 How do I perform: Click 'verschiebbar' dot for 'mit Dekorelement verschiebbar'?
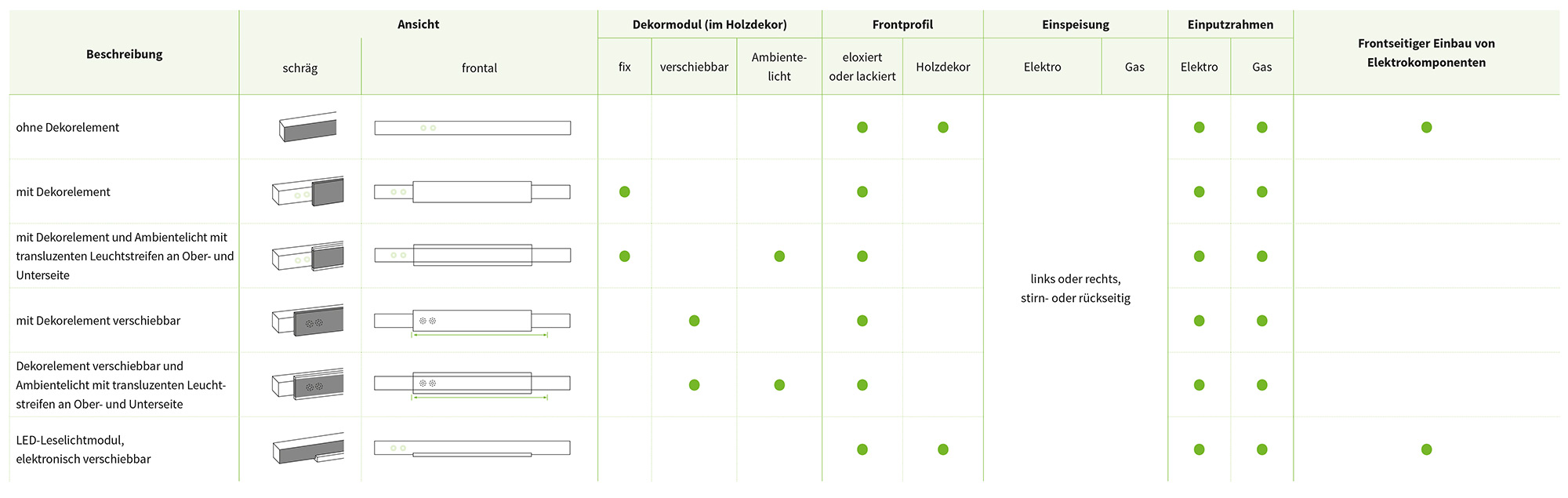coord(695,321)
